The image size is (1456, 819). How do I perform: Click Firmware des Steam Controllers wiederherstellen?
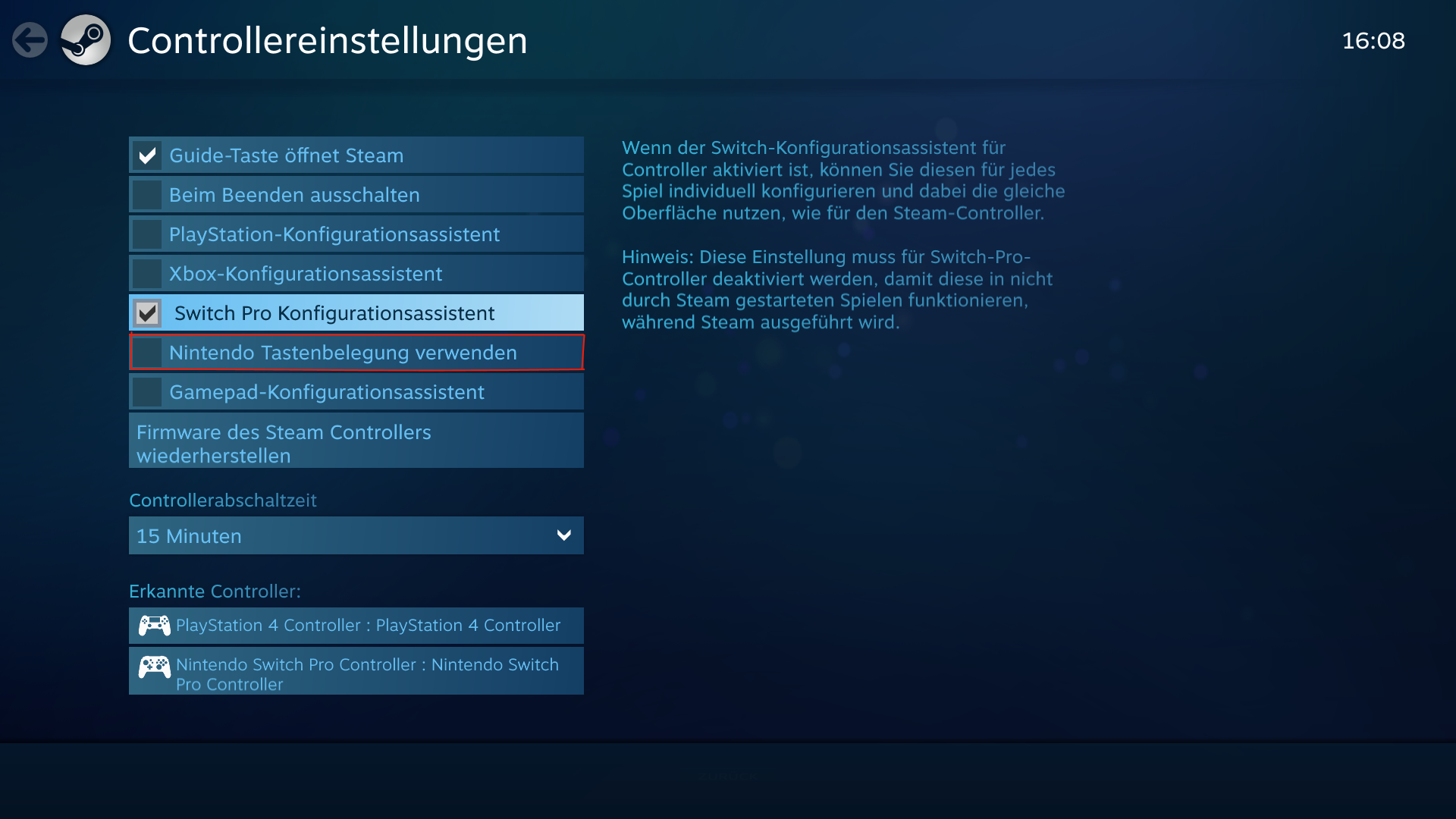[356, 441]
